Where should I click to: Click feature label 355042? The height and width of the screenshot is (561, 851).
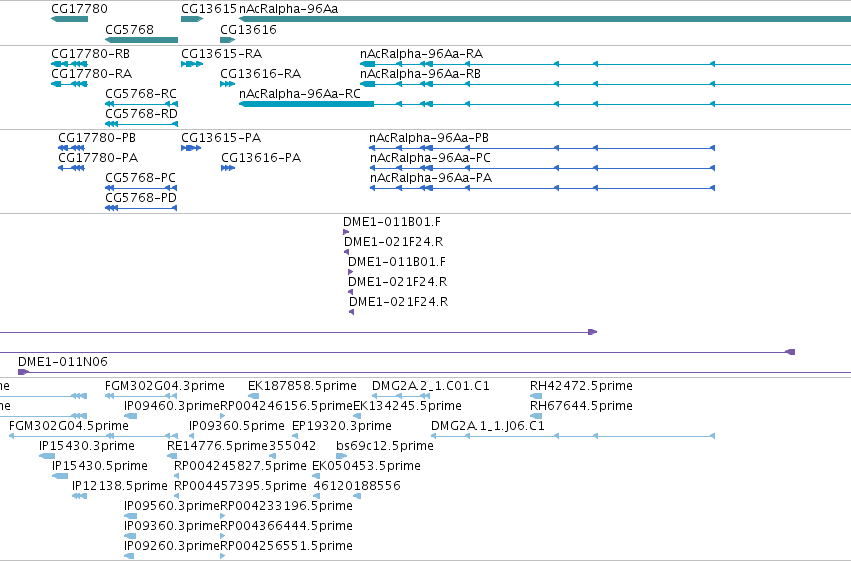pyautogui.click(x=293, y=446)
